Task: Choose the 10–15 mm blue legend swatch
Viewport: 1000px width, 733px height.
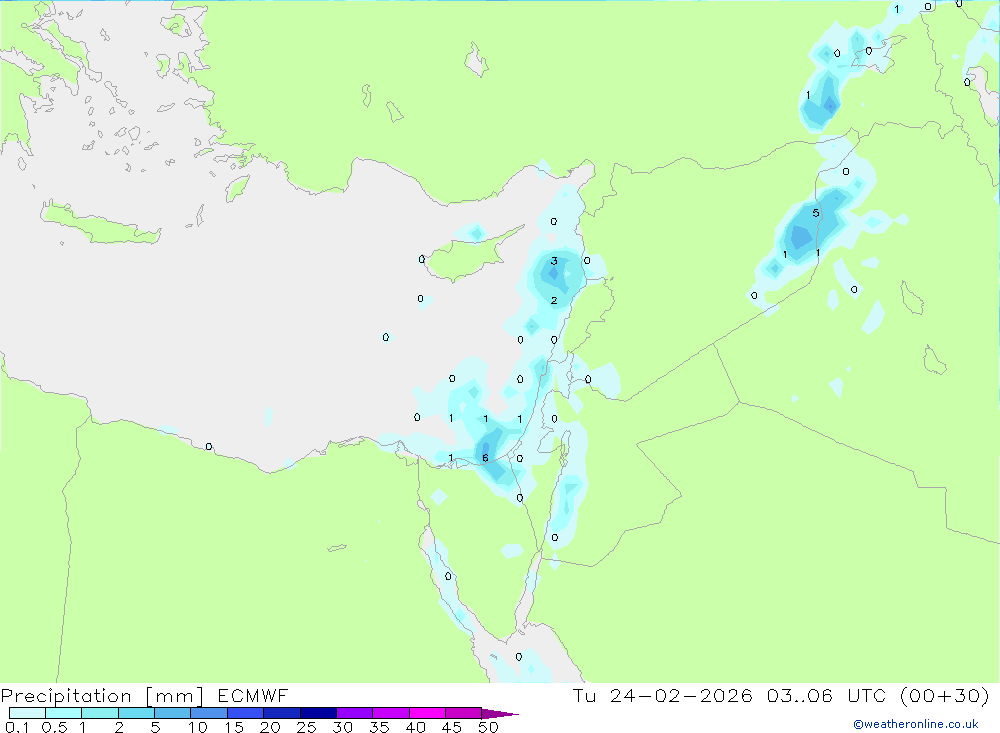Action: [209, 713]
